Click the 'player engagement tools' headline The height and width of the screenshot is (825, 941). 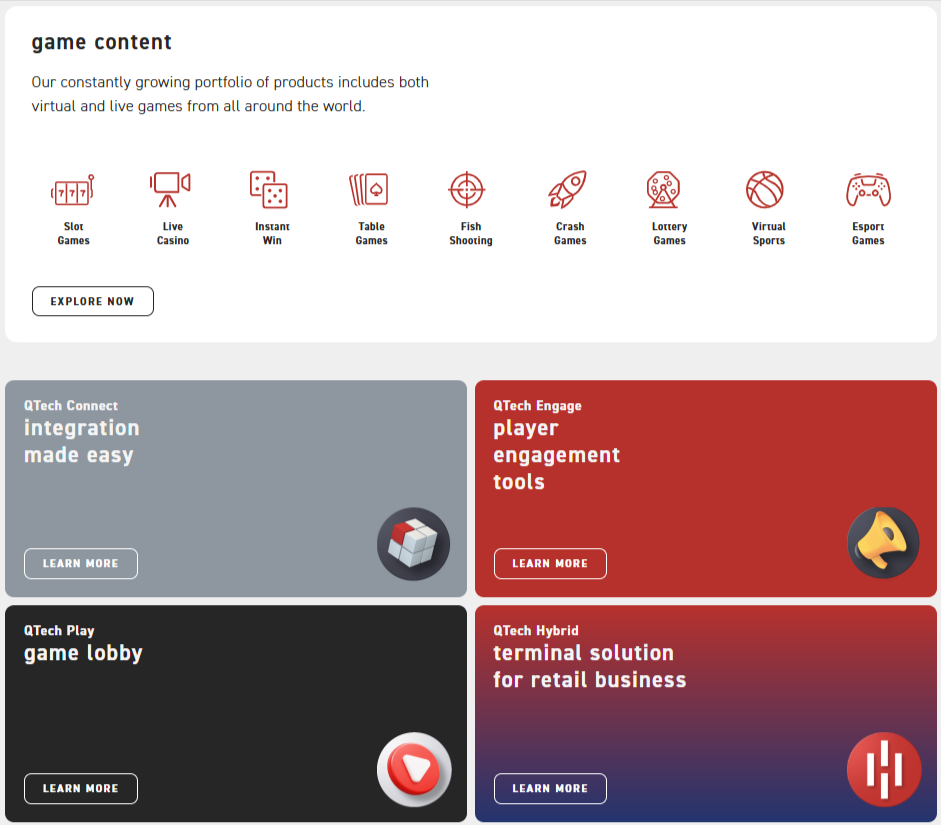(x=556, y=455)
